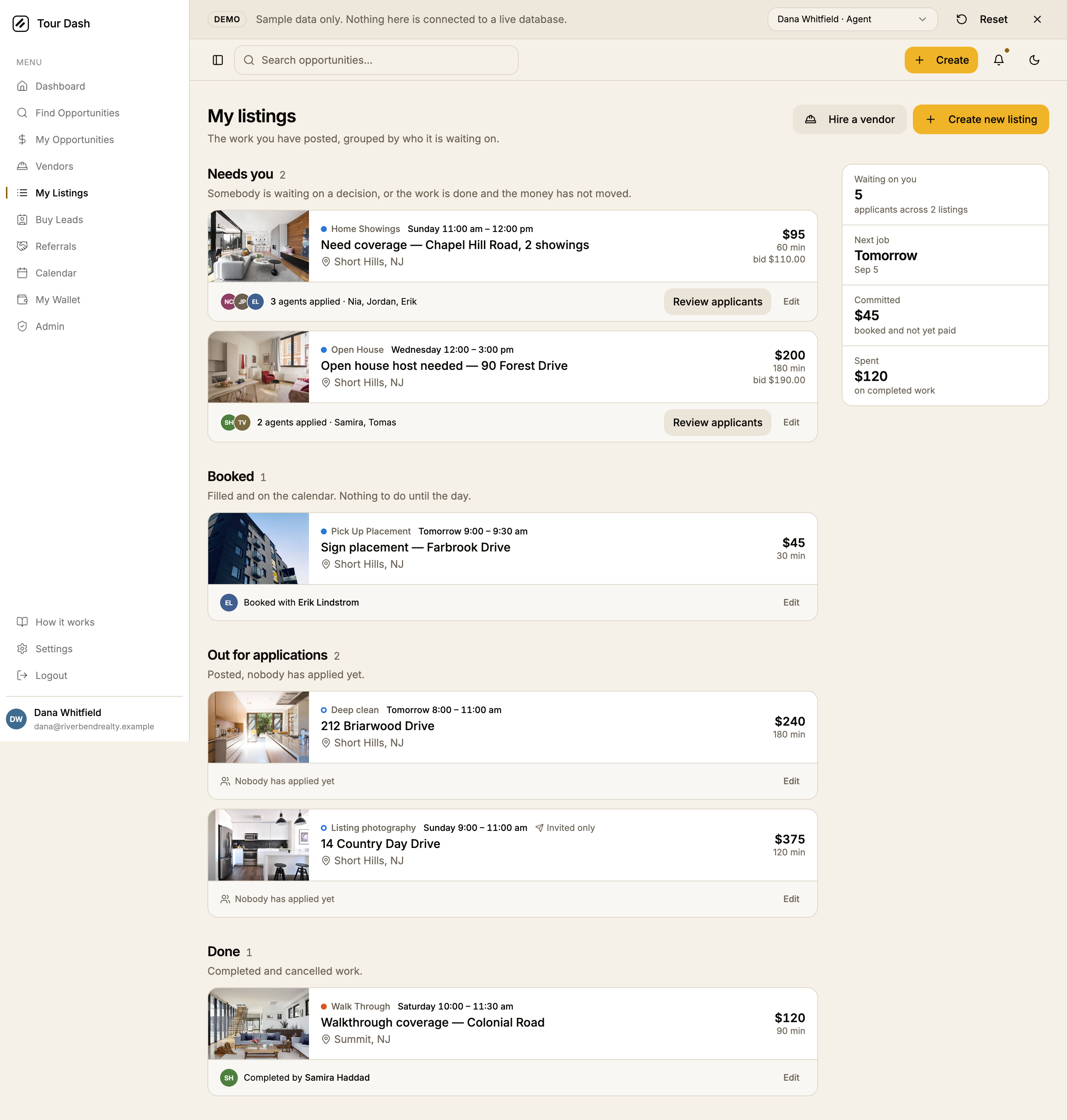This screenshot has width=1067, height=1120.
Task: Click Hire a vendor button
Action: (x=850, y=119)
